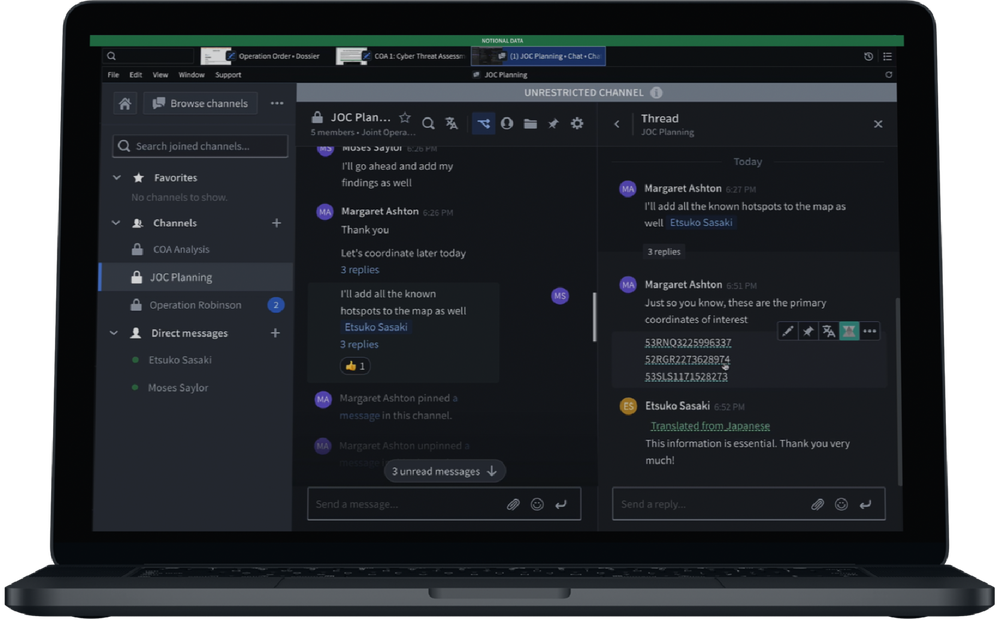
Task: Open the File menu
Action: [113, 74]
